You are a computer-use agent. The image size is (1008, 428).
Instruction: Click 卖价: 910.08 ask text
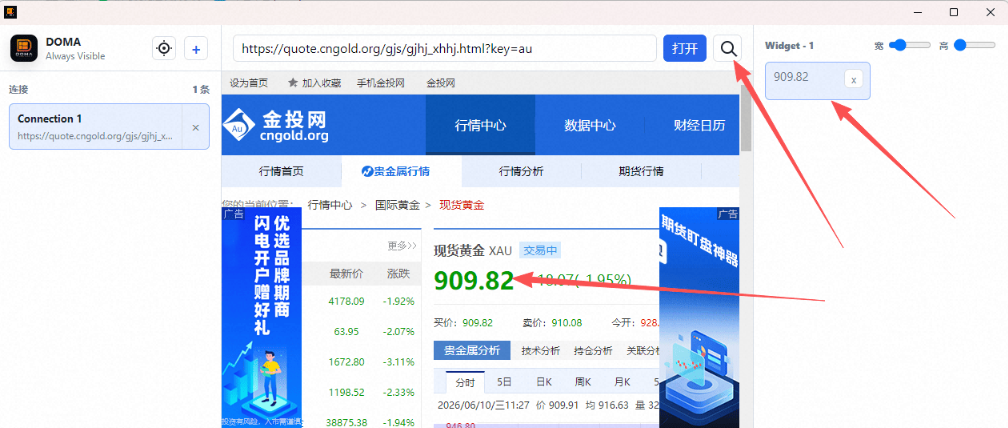tap(553, 323)
